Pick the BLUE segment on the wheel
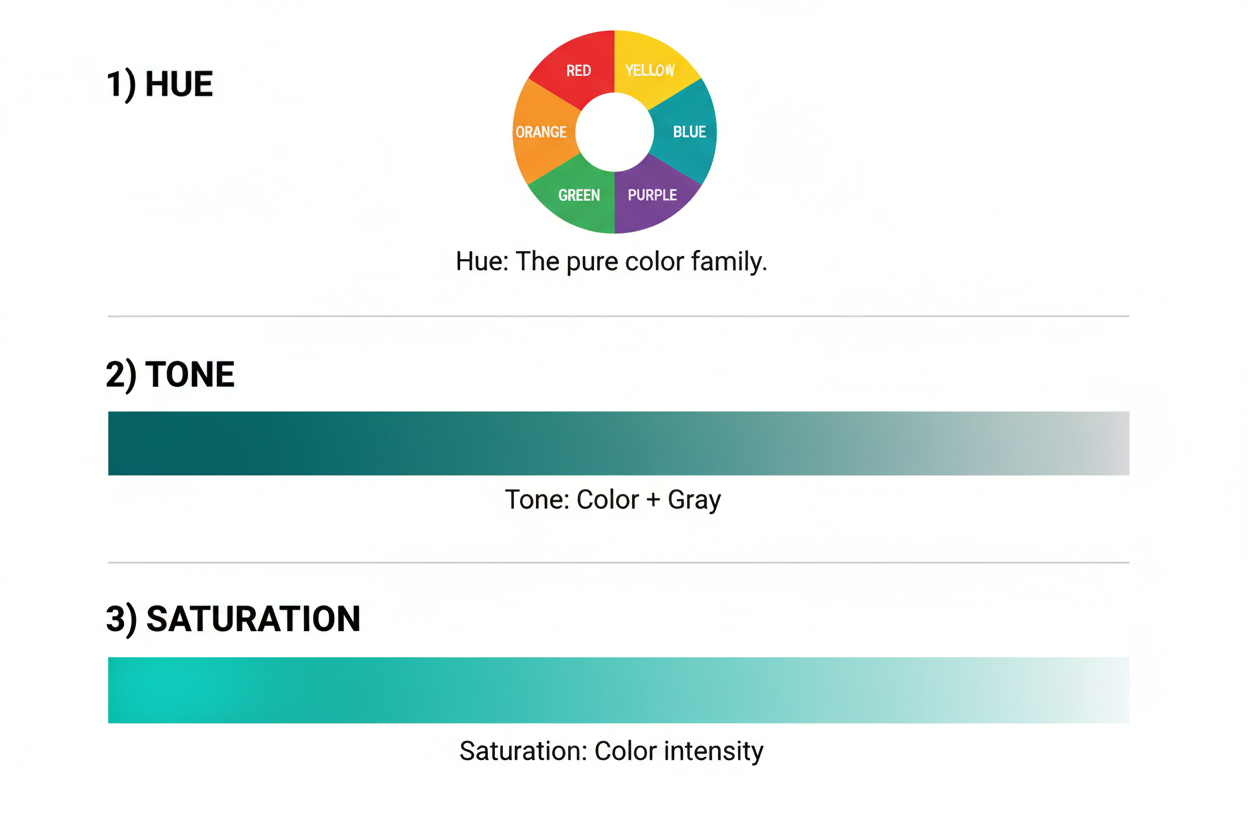The width and height of the screenshot is (1248, 832). (690, 131)
